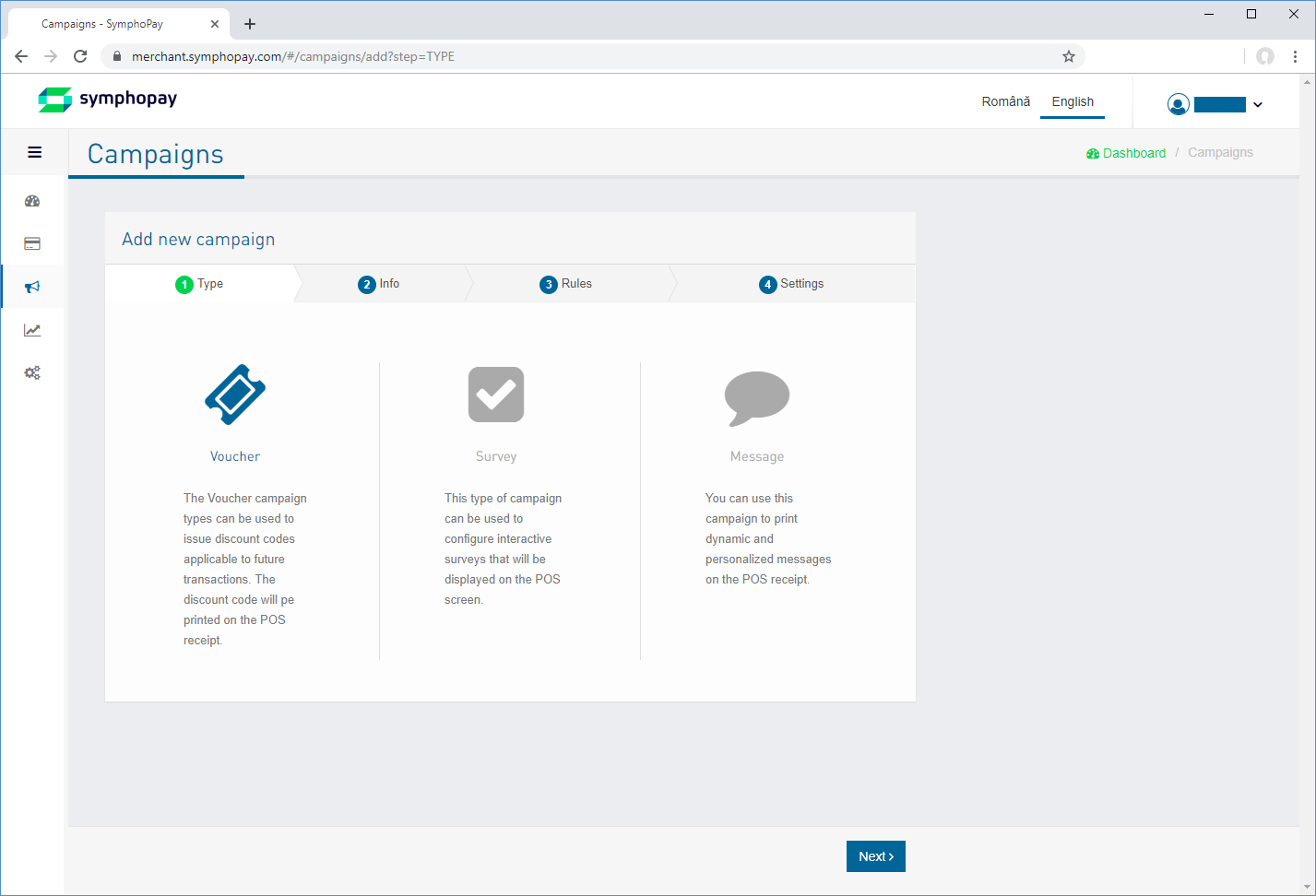Click the campaigns megaphone sidebar icon
This screenshot has height=896, width=1316.
click(x=32, y=287)
